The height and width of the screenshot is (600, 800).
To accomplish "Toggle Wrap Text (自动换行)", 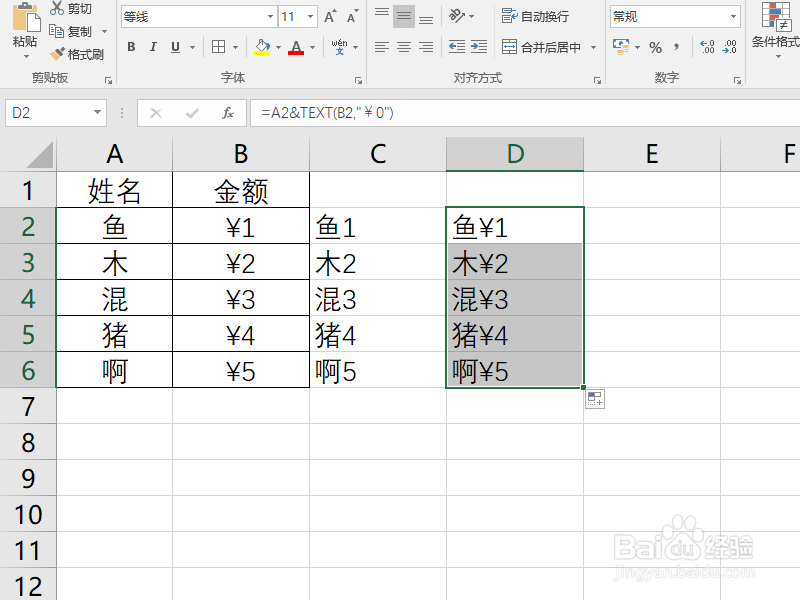I will 535,16.
